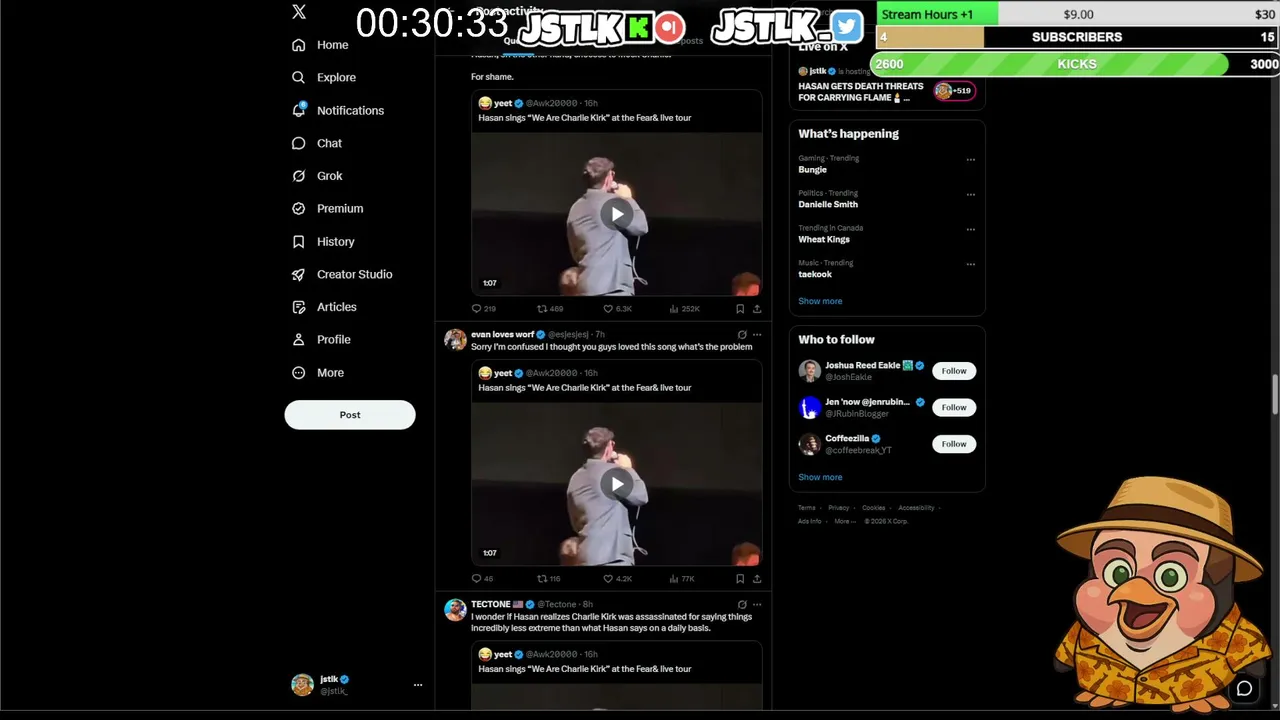Play the video in evan loves worf's post
The image size is (1280, 720).
click(x=617, y=484)
